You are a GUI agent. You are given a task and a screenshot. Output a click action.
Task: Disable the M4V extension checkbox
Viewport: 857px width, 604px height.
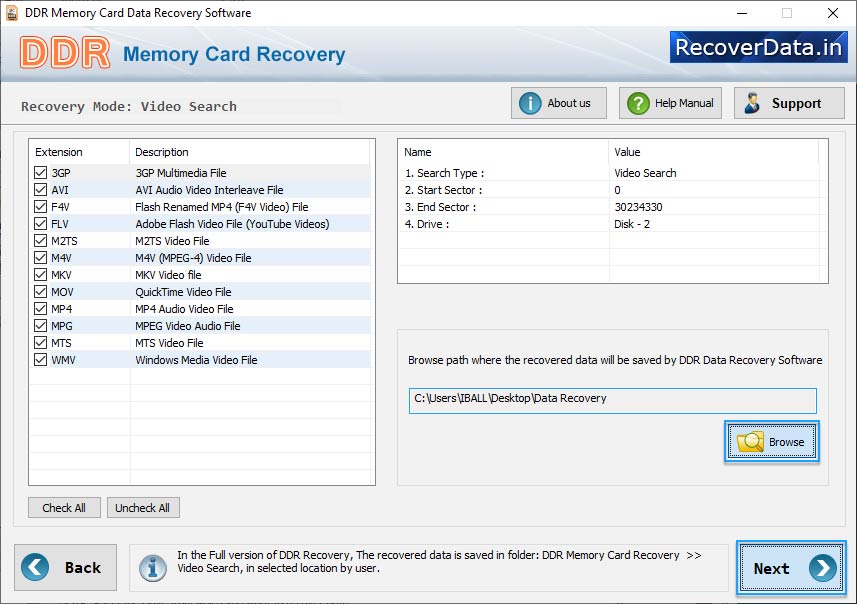point(40,257)
